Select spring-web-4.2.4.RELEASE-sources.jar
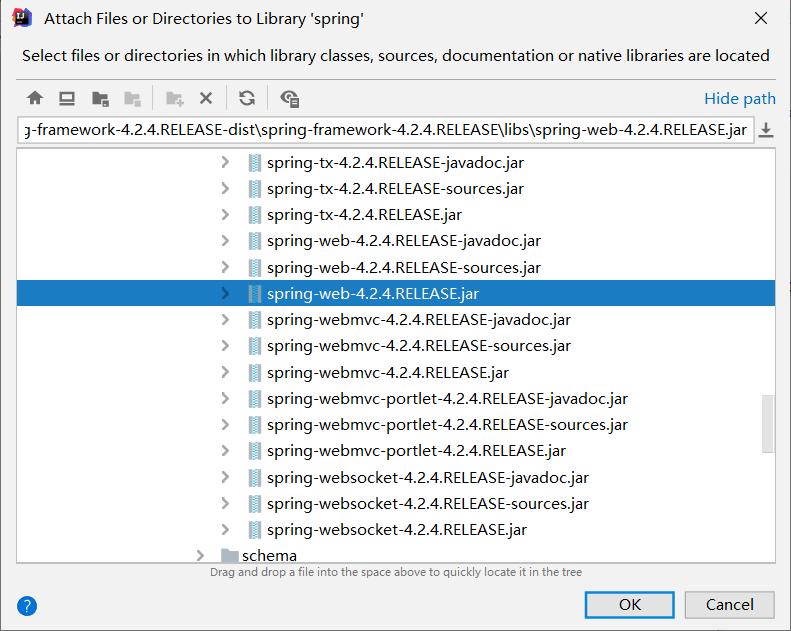Screen dimensions: 791x631 (404, 267)
